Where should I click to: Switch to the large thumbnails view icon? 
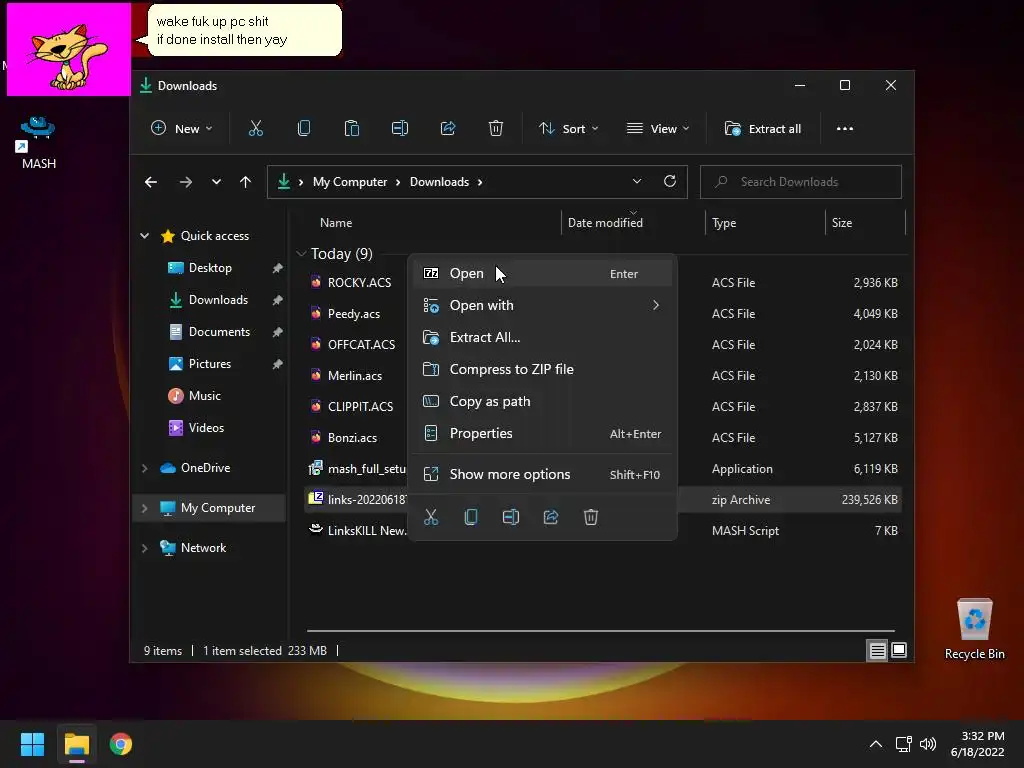[x=899, y=650]
